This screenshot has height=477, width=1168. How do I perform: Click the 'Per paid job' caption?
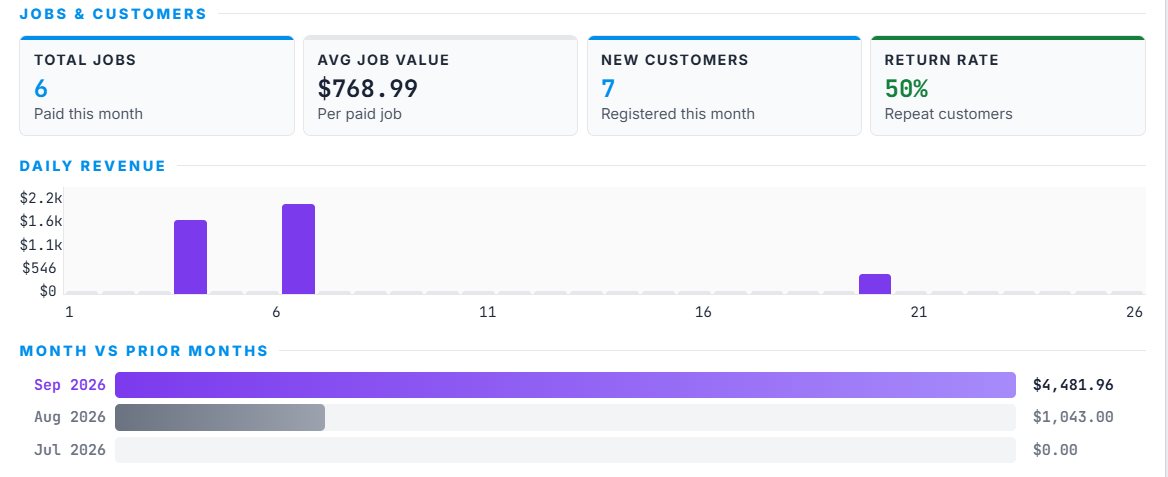pos(360,114)
